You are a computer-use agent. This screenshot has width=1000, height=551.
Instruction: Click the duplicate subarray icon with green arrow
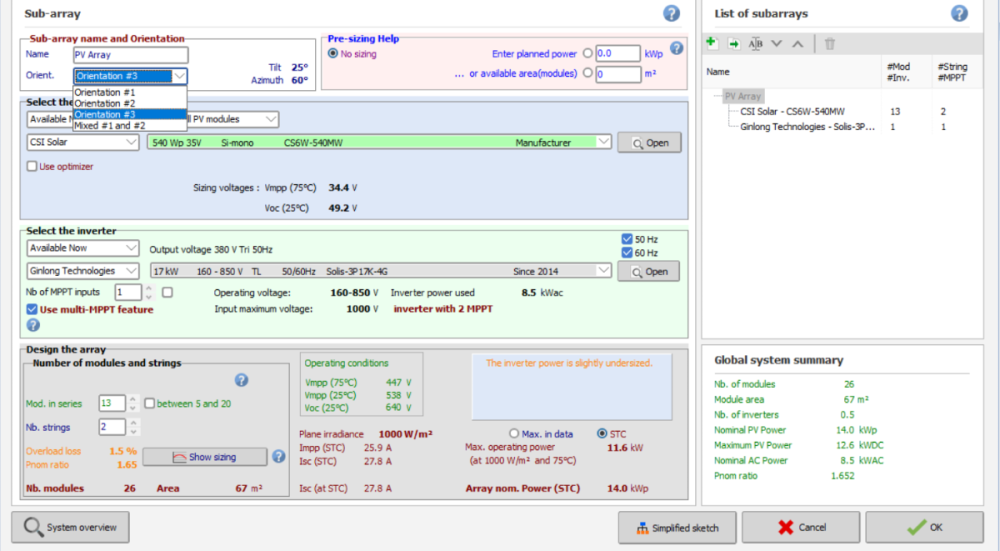pos(733,43)
